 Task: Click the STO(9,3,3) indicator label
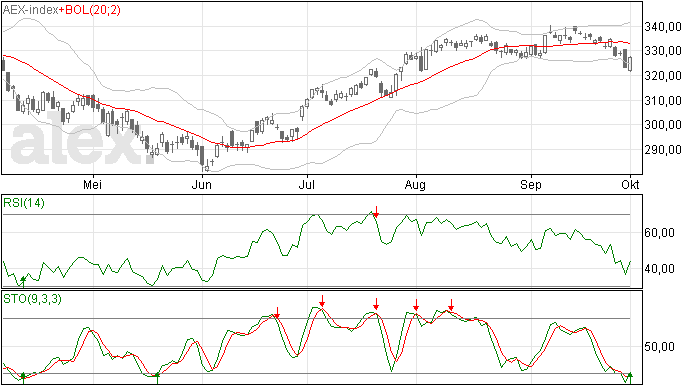click(33, 299)
